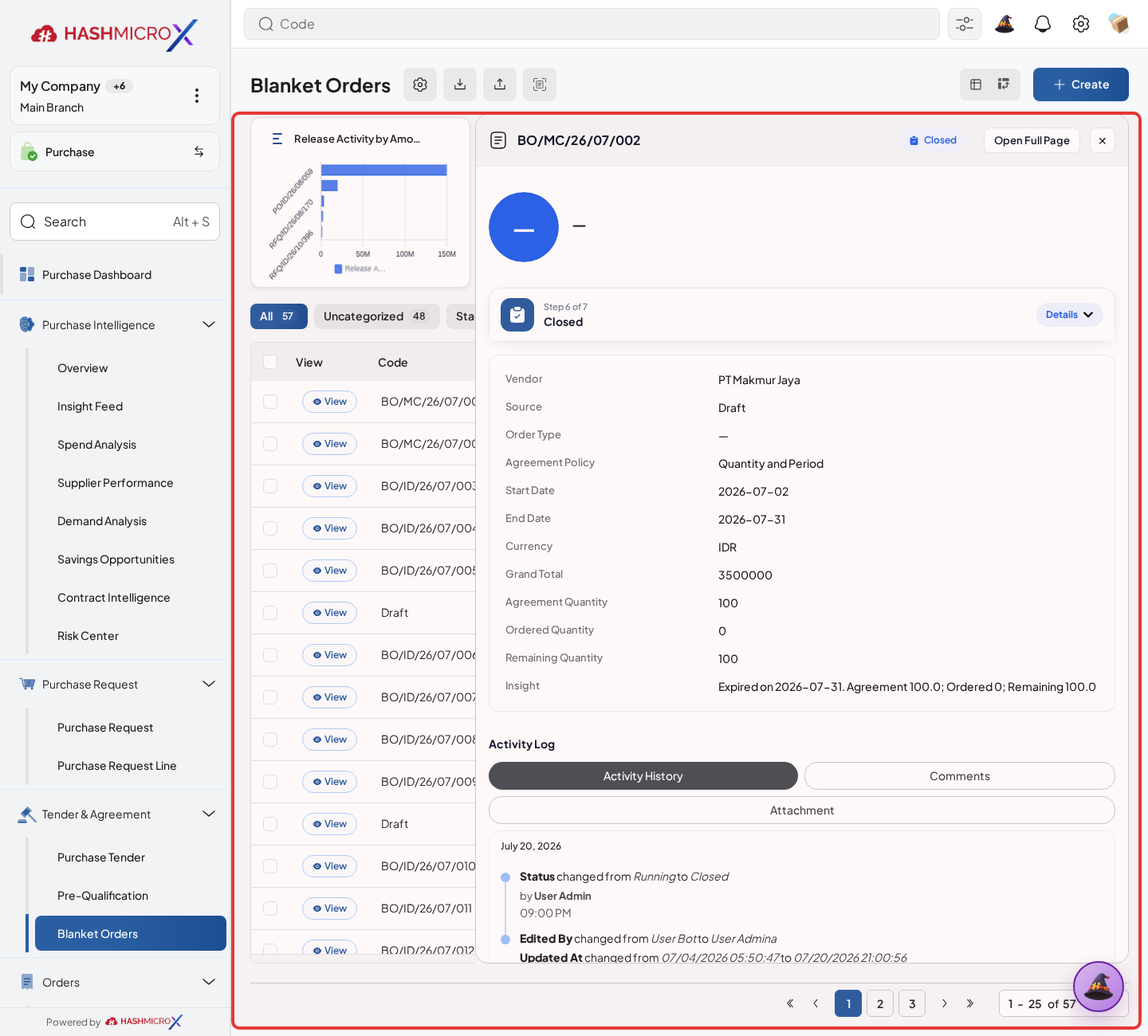
Task: Check the box for row BO/ID/26/07/010
Action: point(270,866)
